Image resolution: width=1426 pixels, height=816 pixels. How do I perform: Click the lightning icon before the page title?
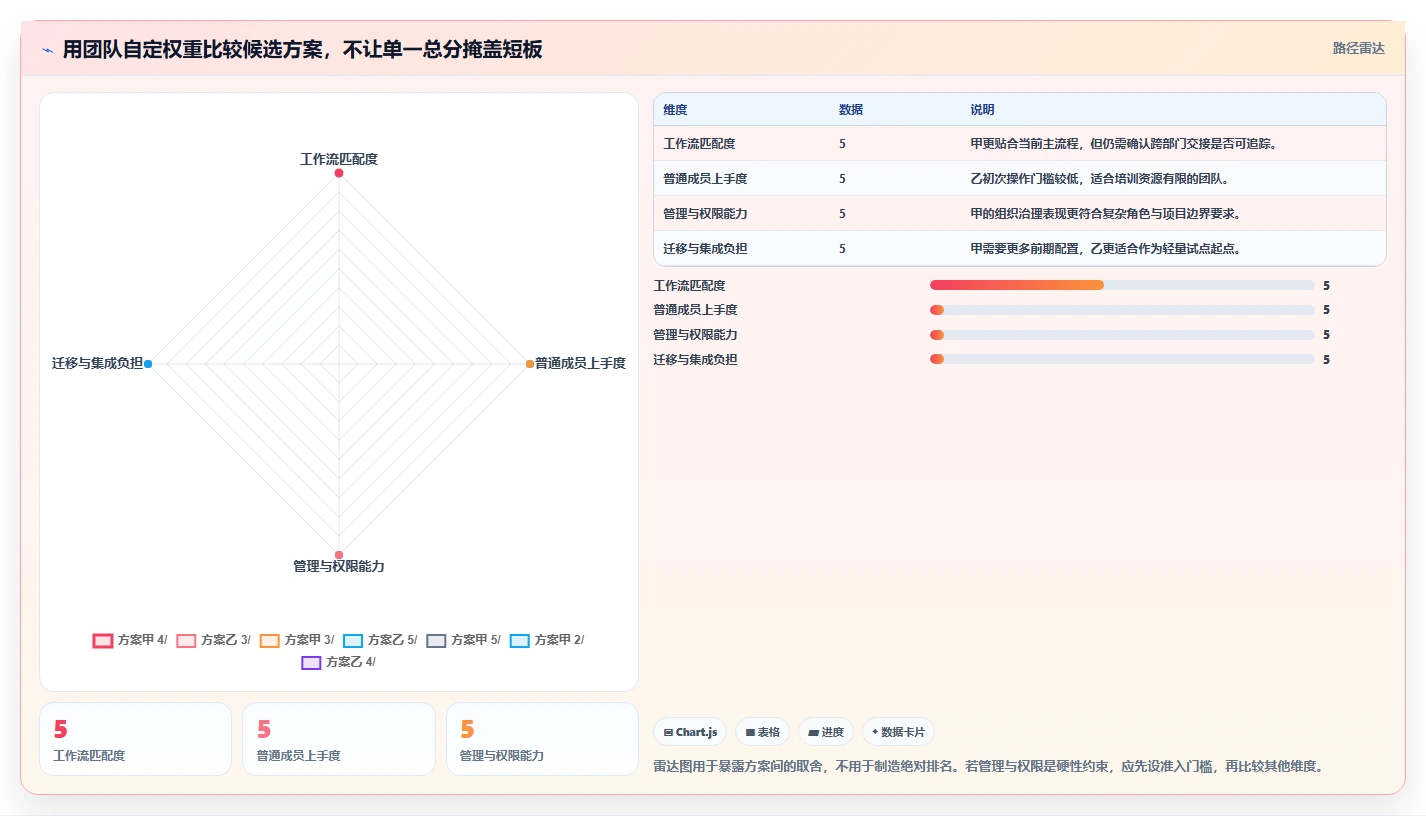click(47, 50)
